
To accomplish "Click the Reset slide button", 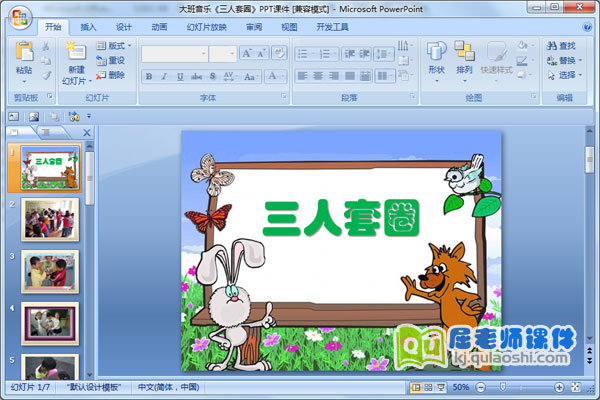I will click(x=111, y=60).
